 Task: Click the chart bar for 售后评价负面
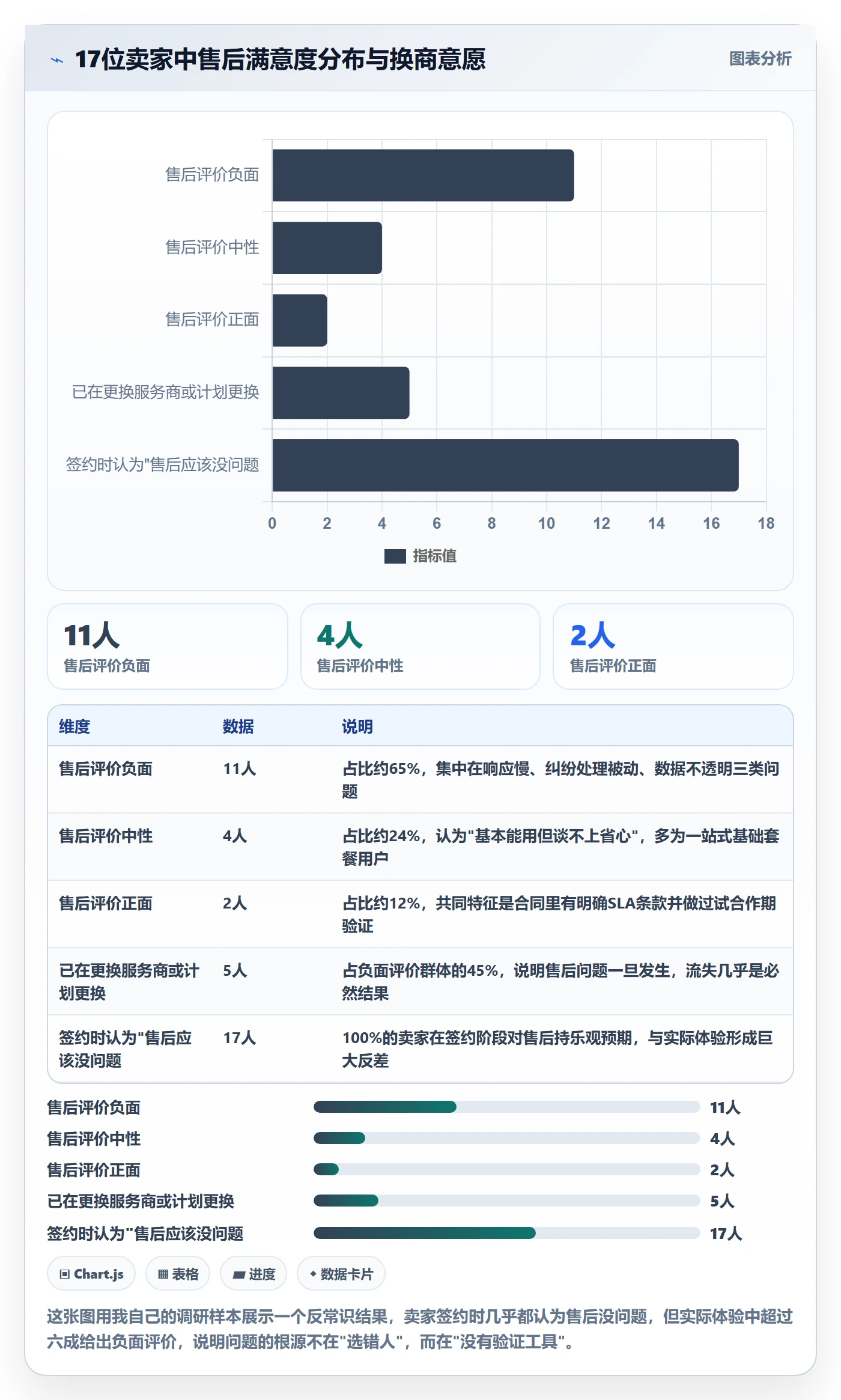click(423, 175)
